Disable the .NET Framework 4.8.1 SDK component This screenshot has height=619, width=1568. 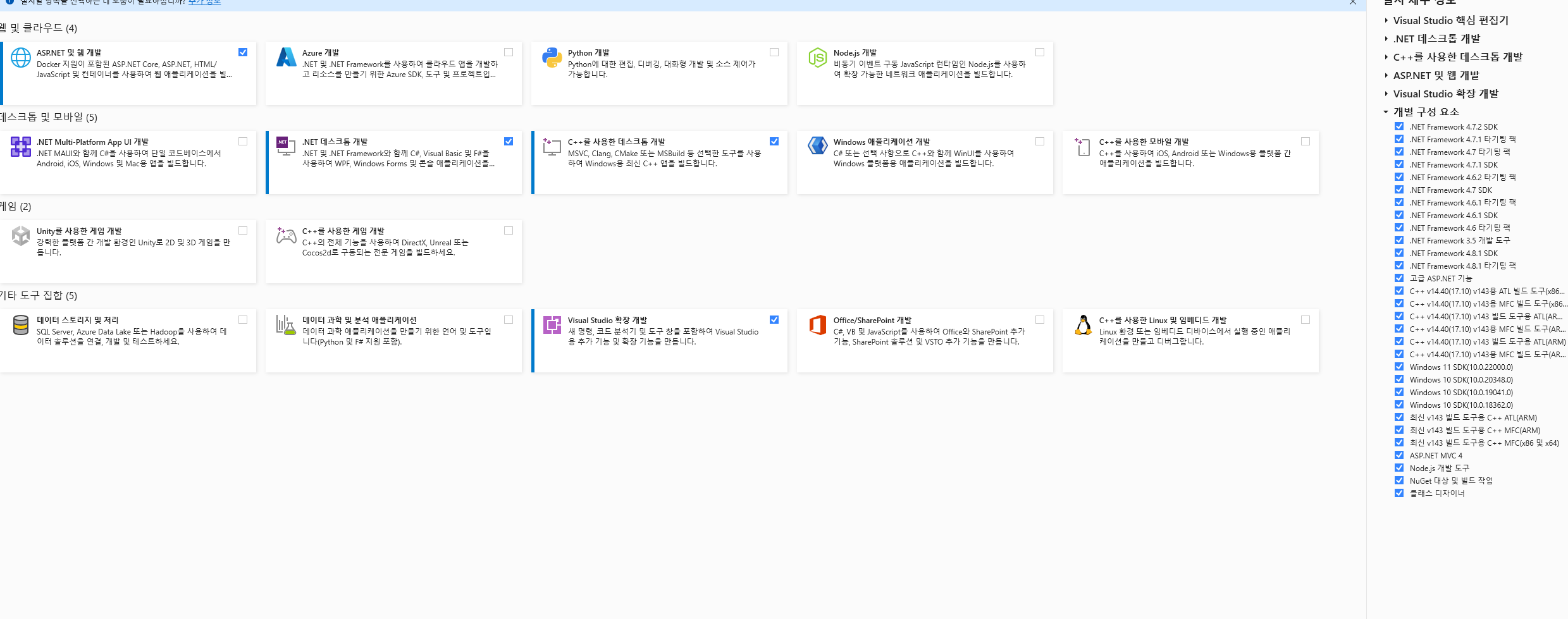(x=1398, y=252)
